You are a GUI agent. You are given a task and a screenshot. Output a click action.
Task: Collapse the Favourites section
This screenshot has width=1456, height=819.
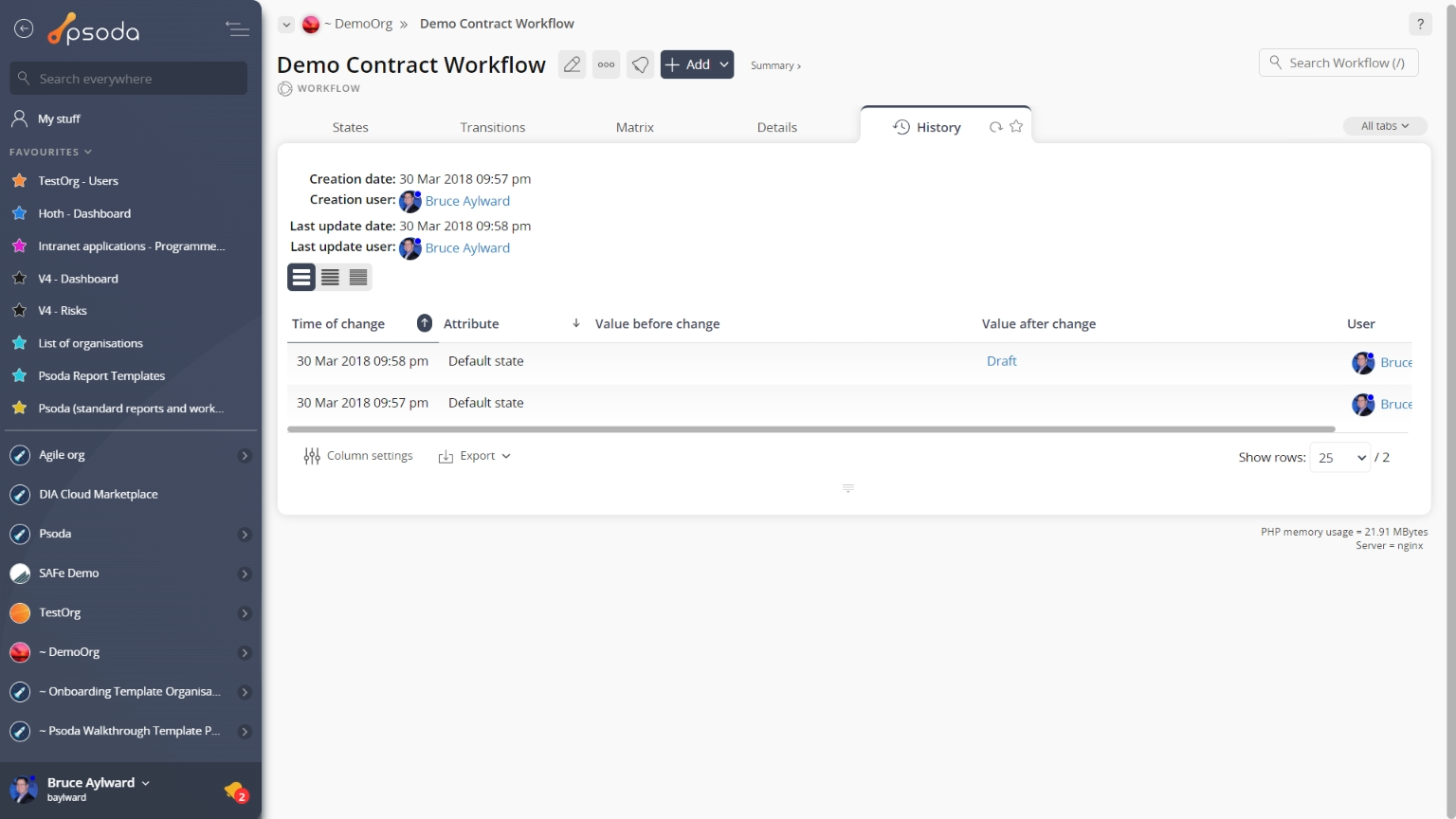[50, 152]
